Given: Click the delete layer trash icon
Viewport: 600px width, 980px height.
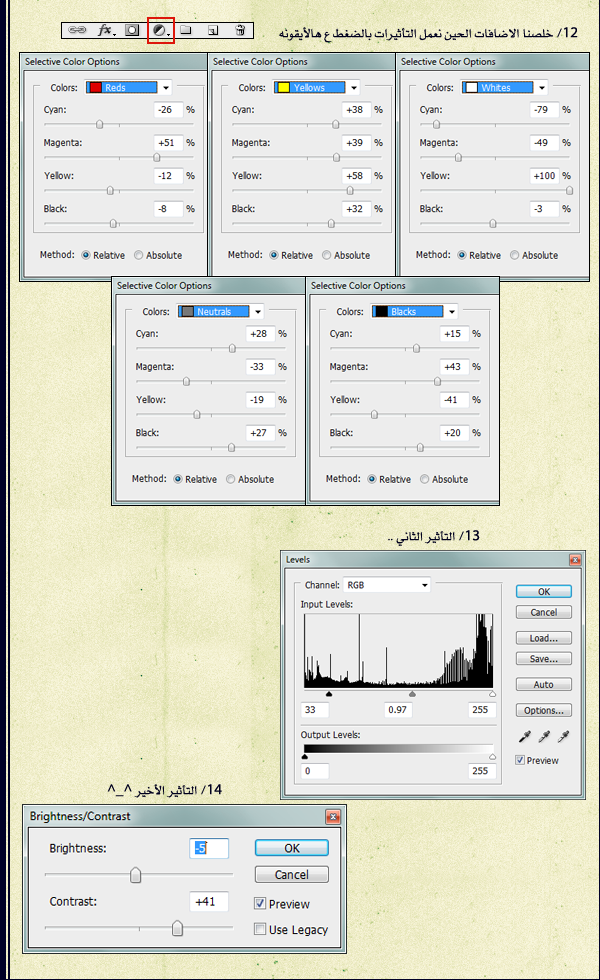Looking at the screenshot, I should (x=240, y=31).
